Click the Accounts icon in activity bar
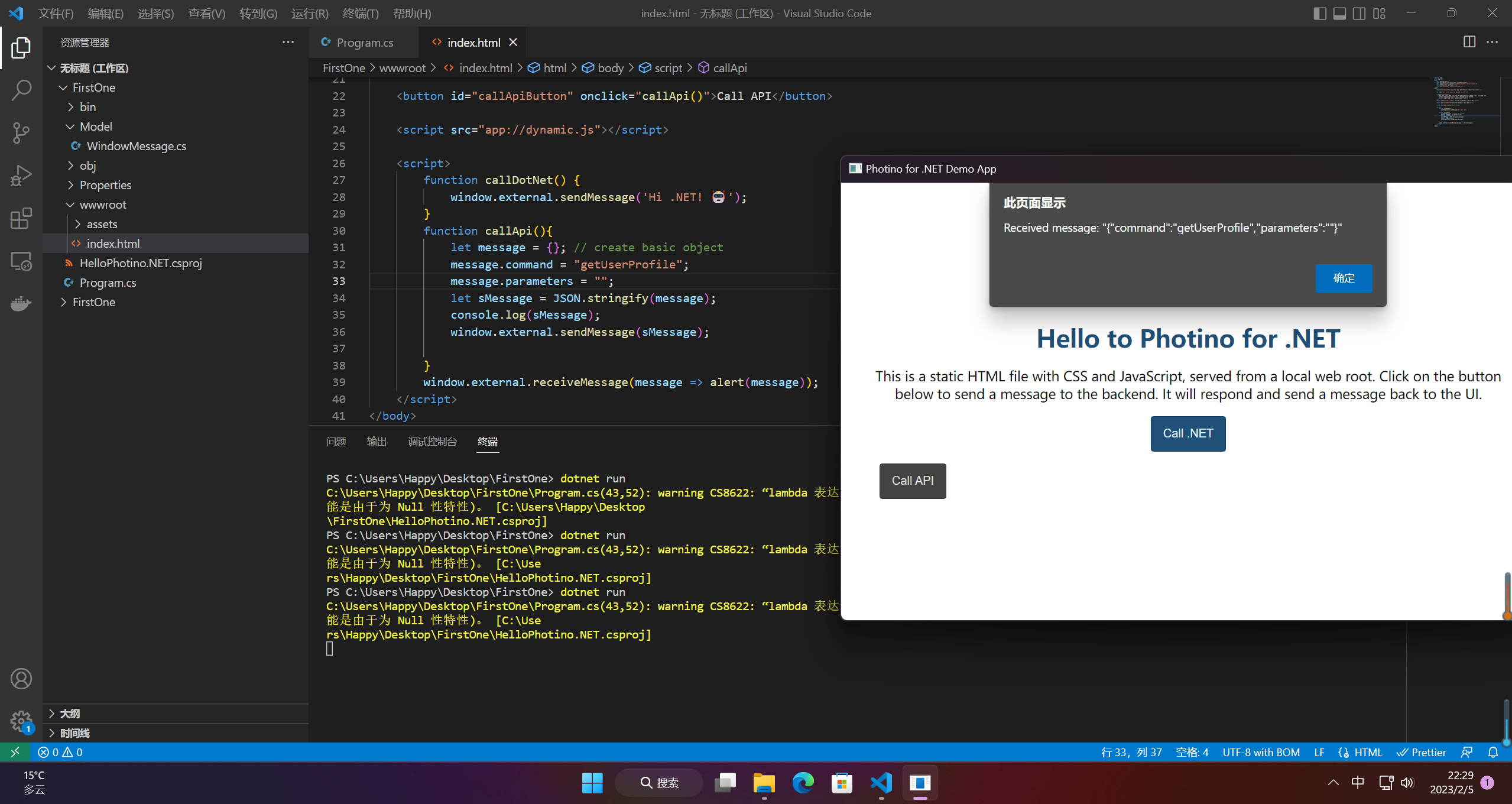1512x804 pixels. [x=21, y=679]
